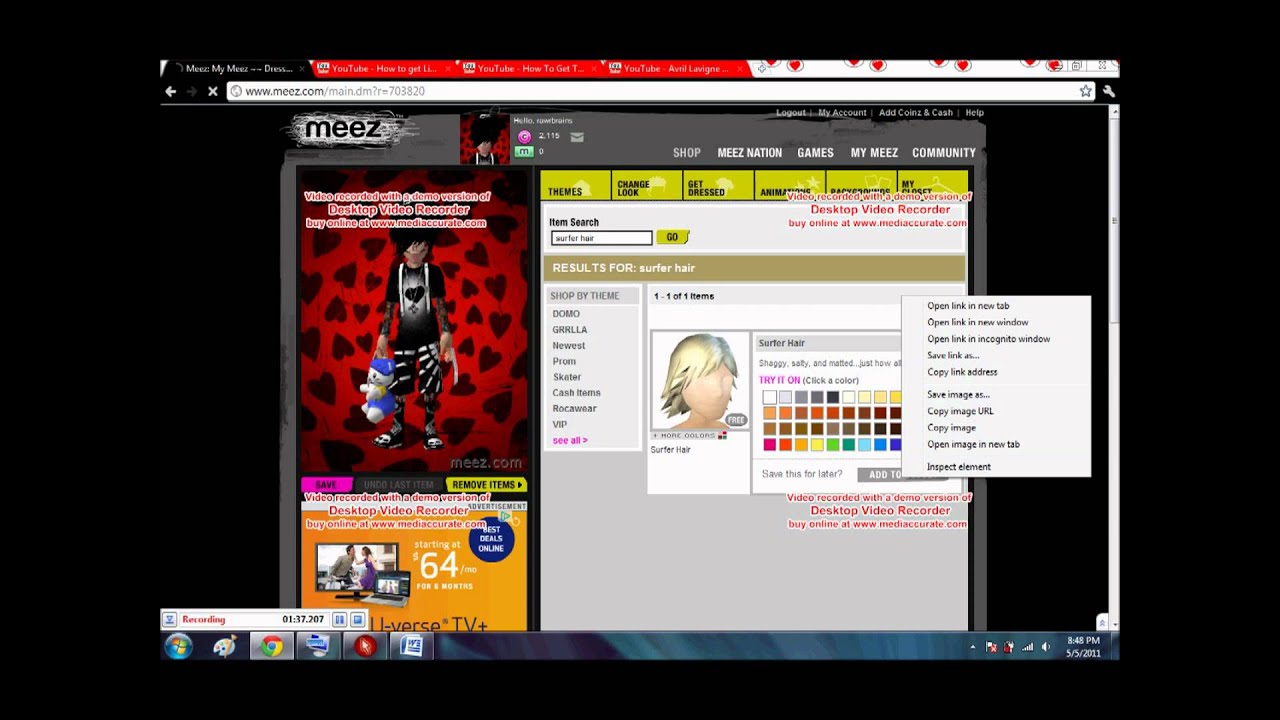
Task: Pick the hot pink color swatch
Action: click(x=769, y=445)
